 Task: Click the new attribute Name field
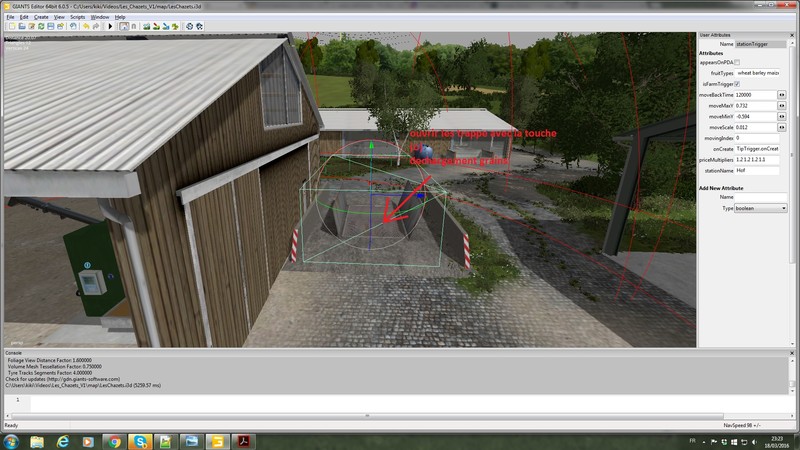click(761, 197)
